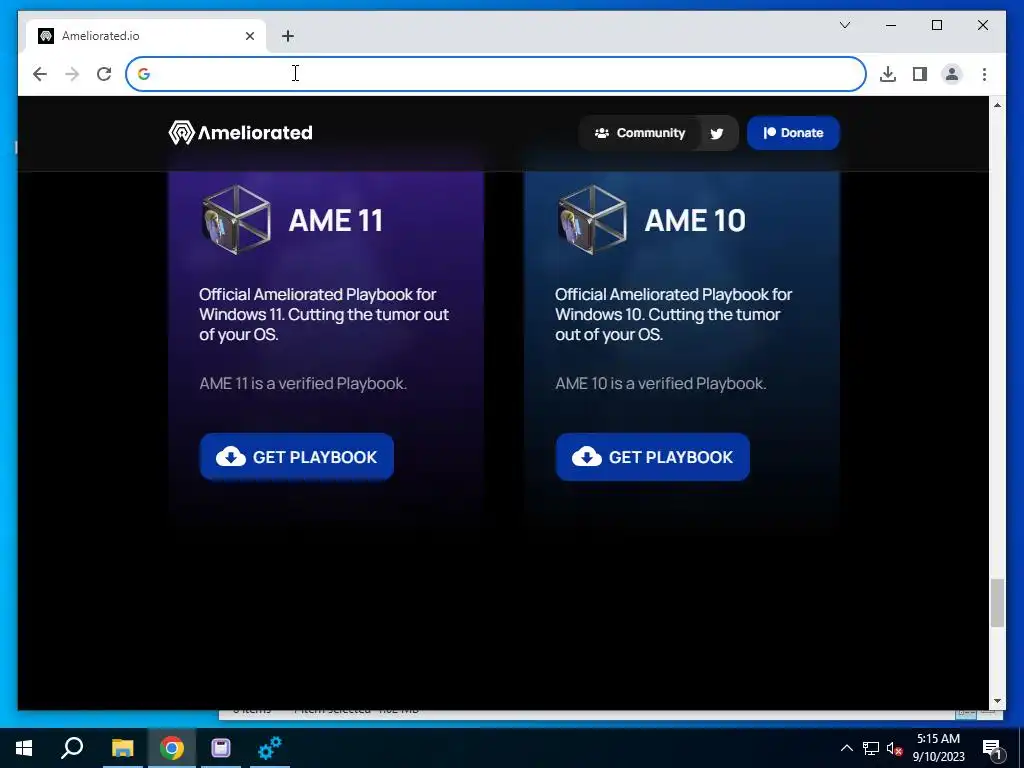Open Chrome downloads icon
The width and height of the screenshot is (1024, 768).
click(888, 74)
